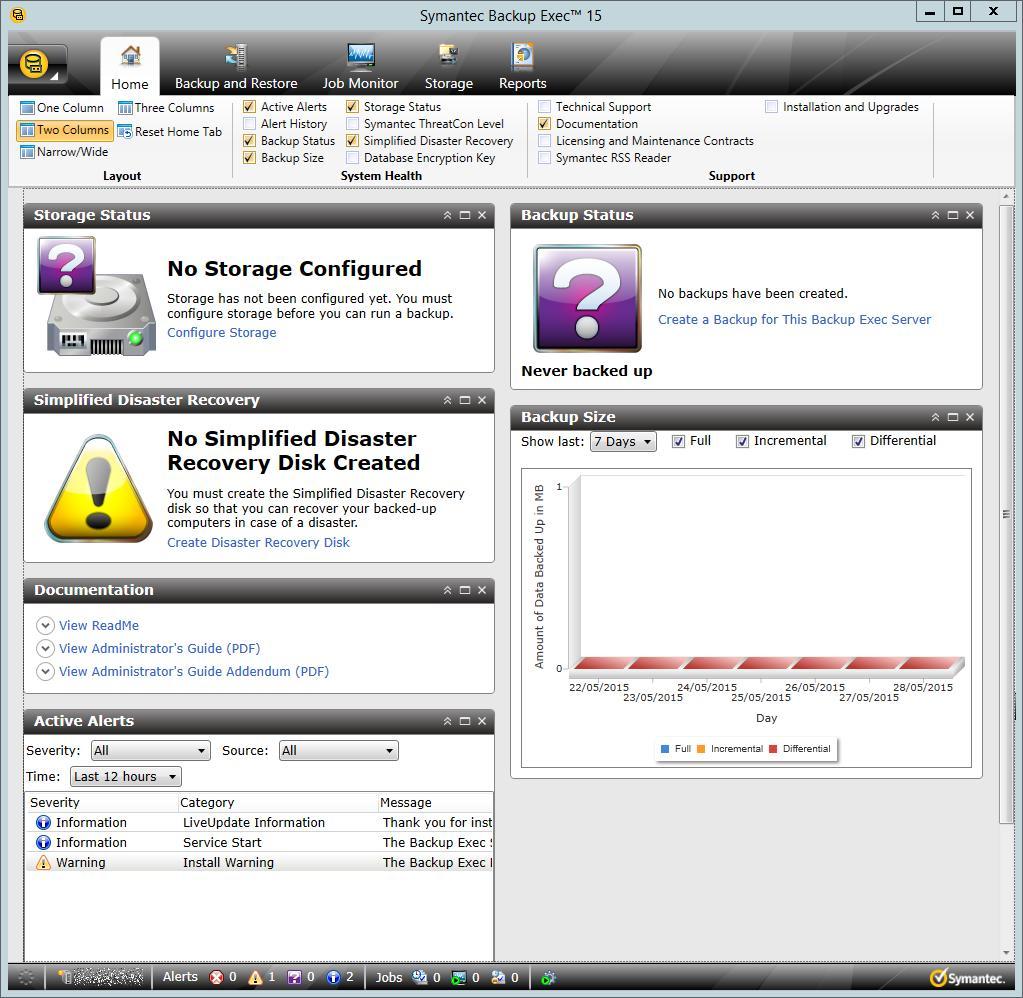Image resolution: width=1023 pixels, height=998 pixels.
Task: Select the Two Columns layout
Action: point(65,130)
